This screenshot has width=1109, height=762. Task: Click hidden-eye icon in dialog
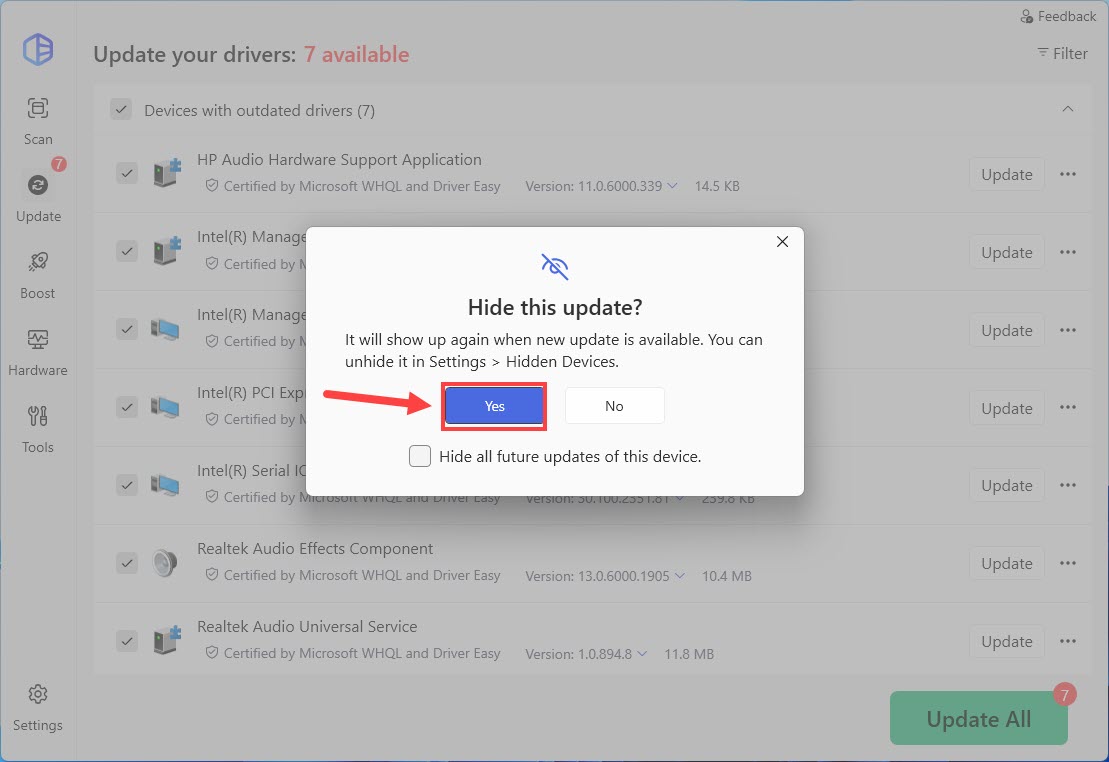coord(554,266)
